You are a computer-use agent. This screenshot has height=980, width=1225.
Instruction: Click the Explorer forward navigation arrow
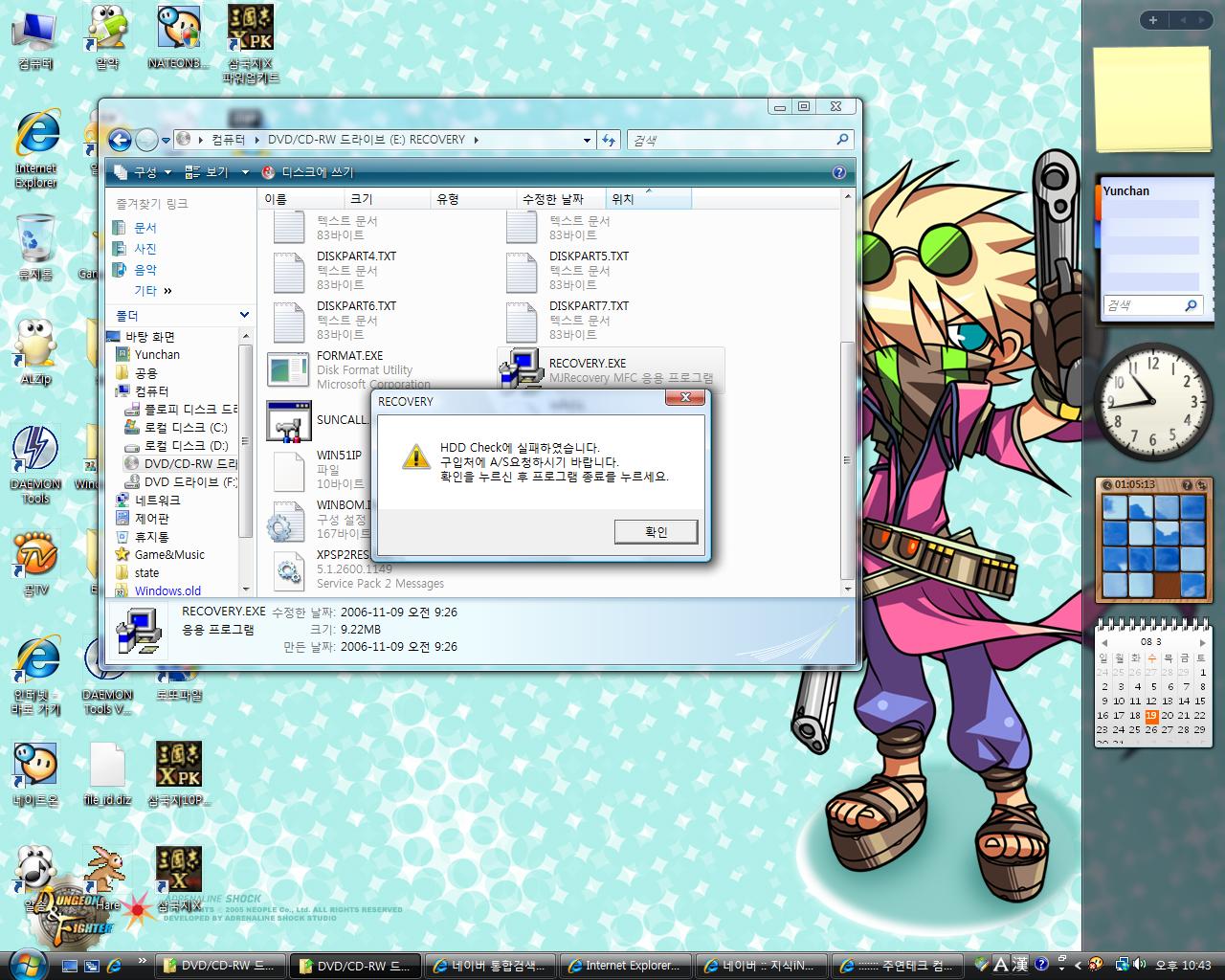[x=146, y=141]
